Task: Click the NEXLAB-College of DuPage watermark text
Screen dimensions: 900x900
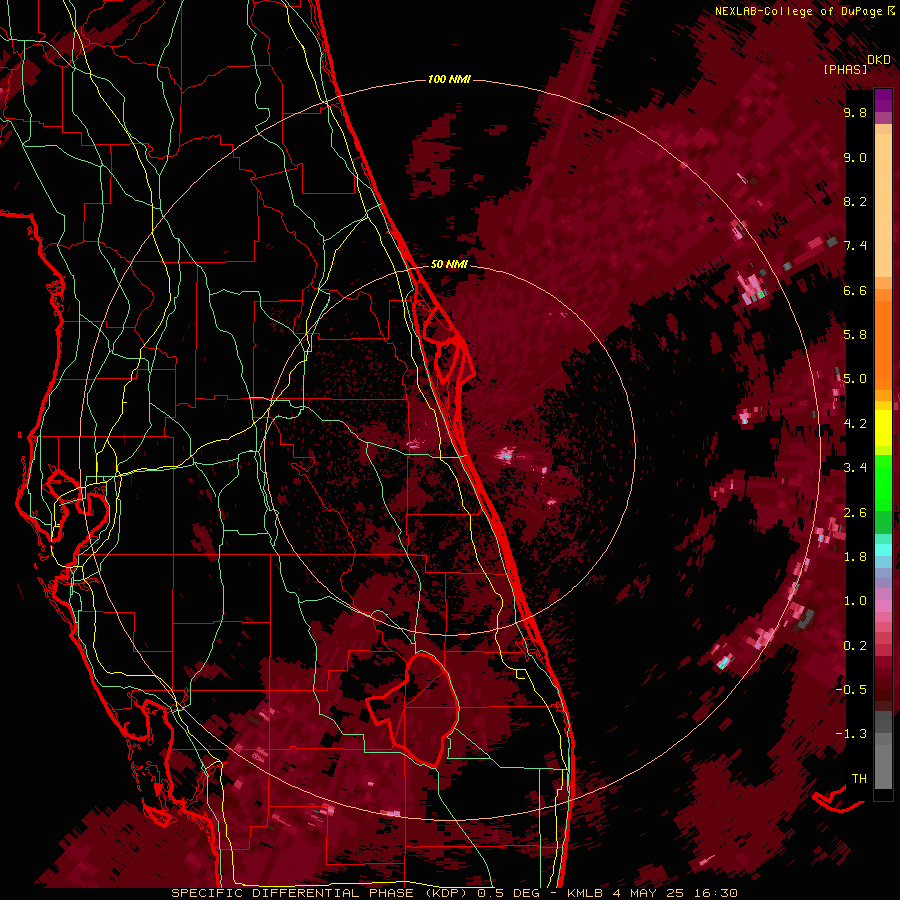Action: (799, 11)
